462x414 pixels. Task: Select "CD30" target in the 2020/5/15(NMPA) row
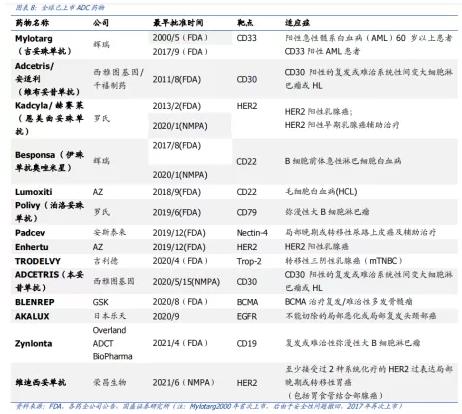(246, 282)
